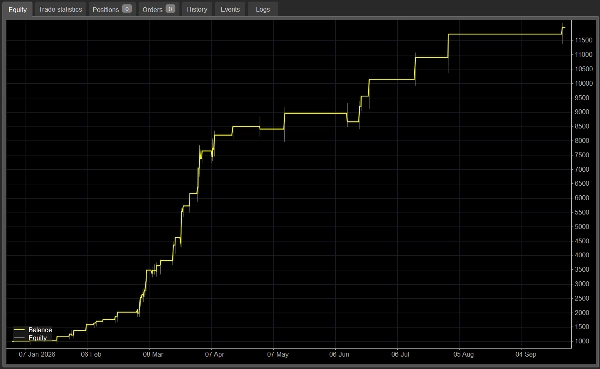Viewport: 600px width, 369px height.
Task: Click the 11500 value on the vertical axis
Action: (584, 40)
